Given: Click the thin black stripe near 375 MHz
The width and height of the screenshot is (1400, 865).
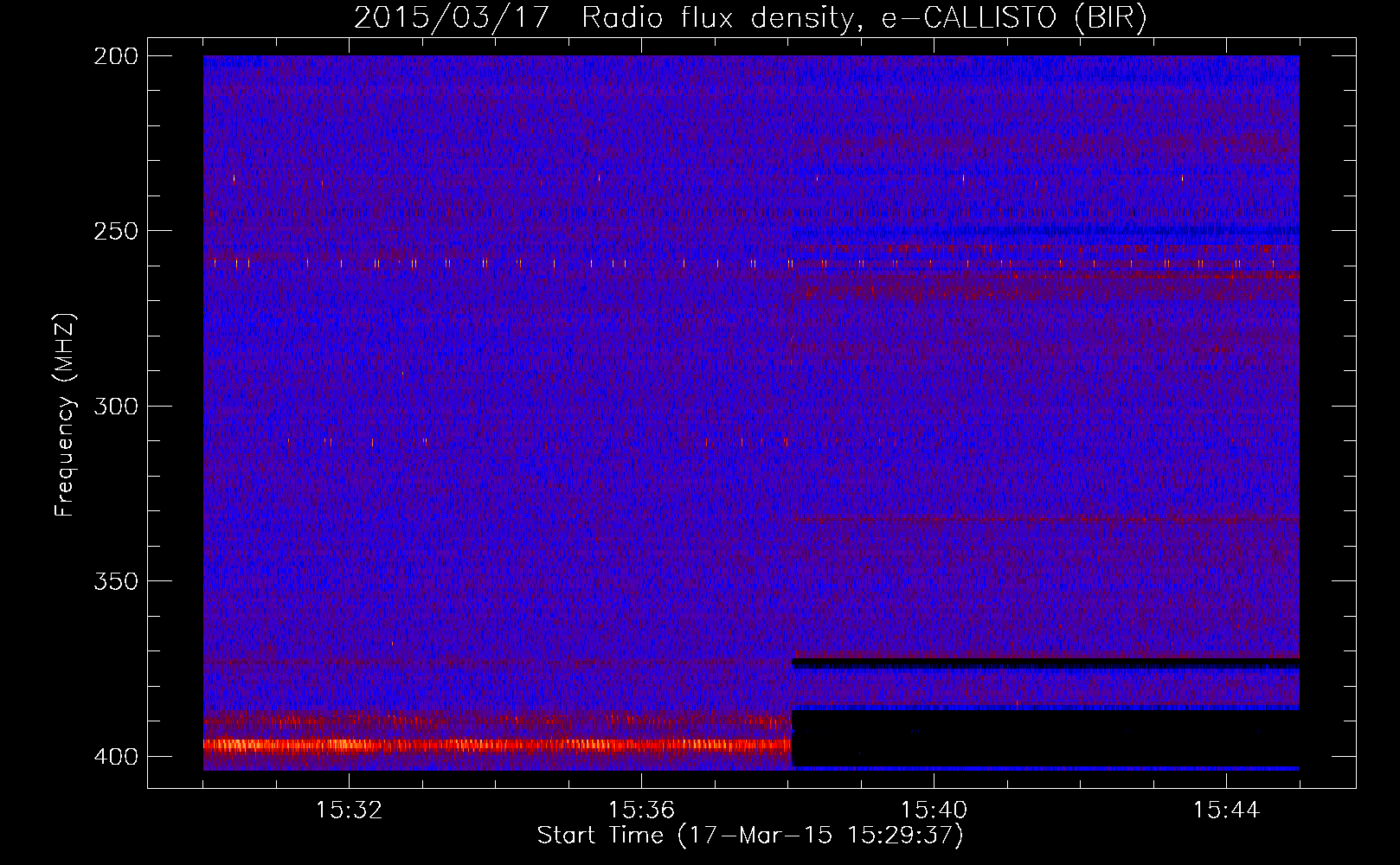Looking at the screenshot, I should [x=1046, y=663].
